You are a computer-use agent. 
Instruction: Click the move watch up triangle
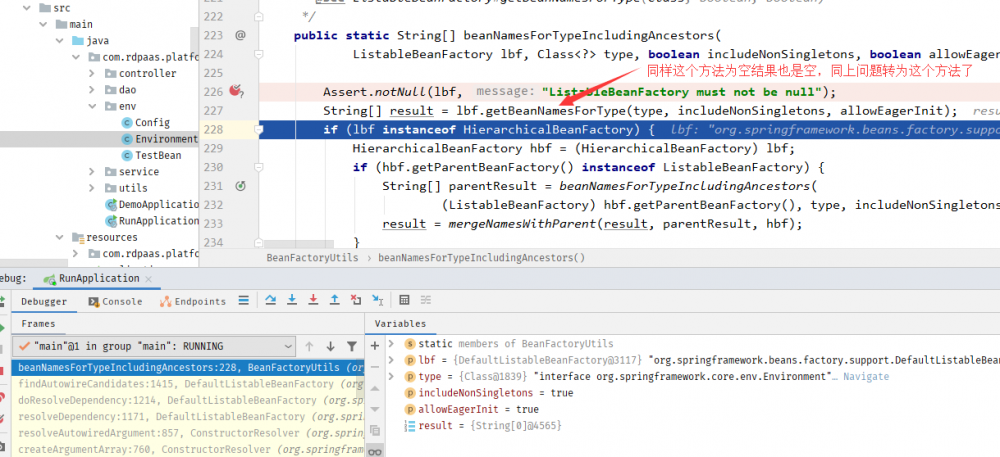[x=375, y=388]
